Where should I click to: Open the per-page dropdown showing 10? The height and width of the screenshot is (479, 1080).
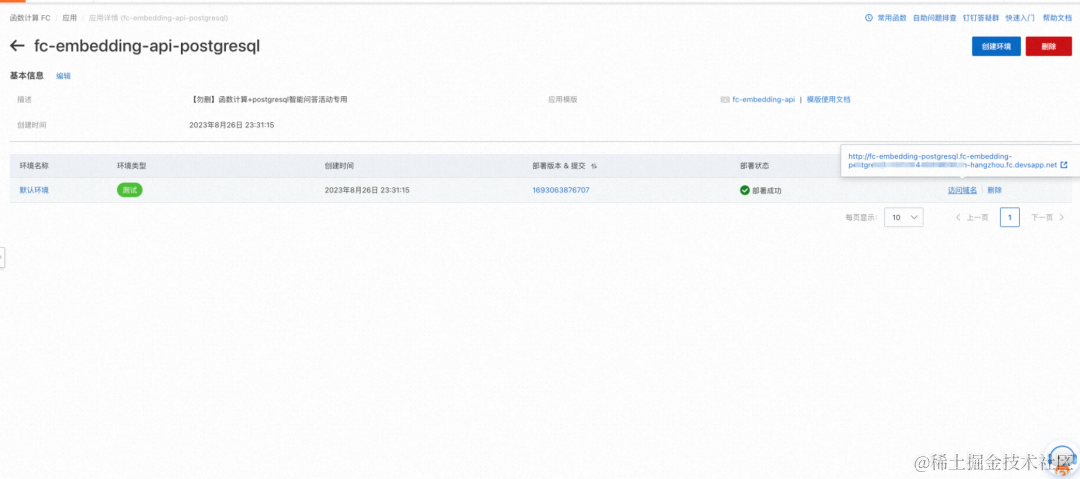(x=904, y=217)
